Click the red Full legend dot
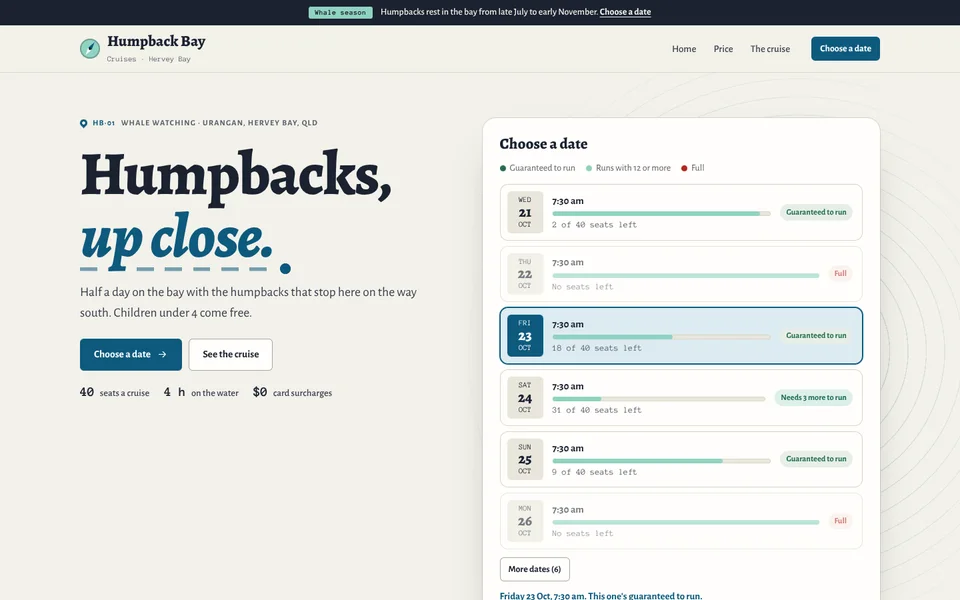The width and height of the screenshot is (960, 600). click(684, 168)
